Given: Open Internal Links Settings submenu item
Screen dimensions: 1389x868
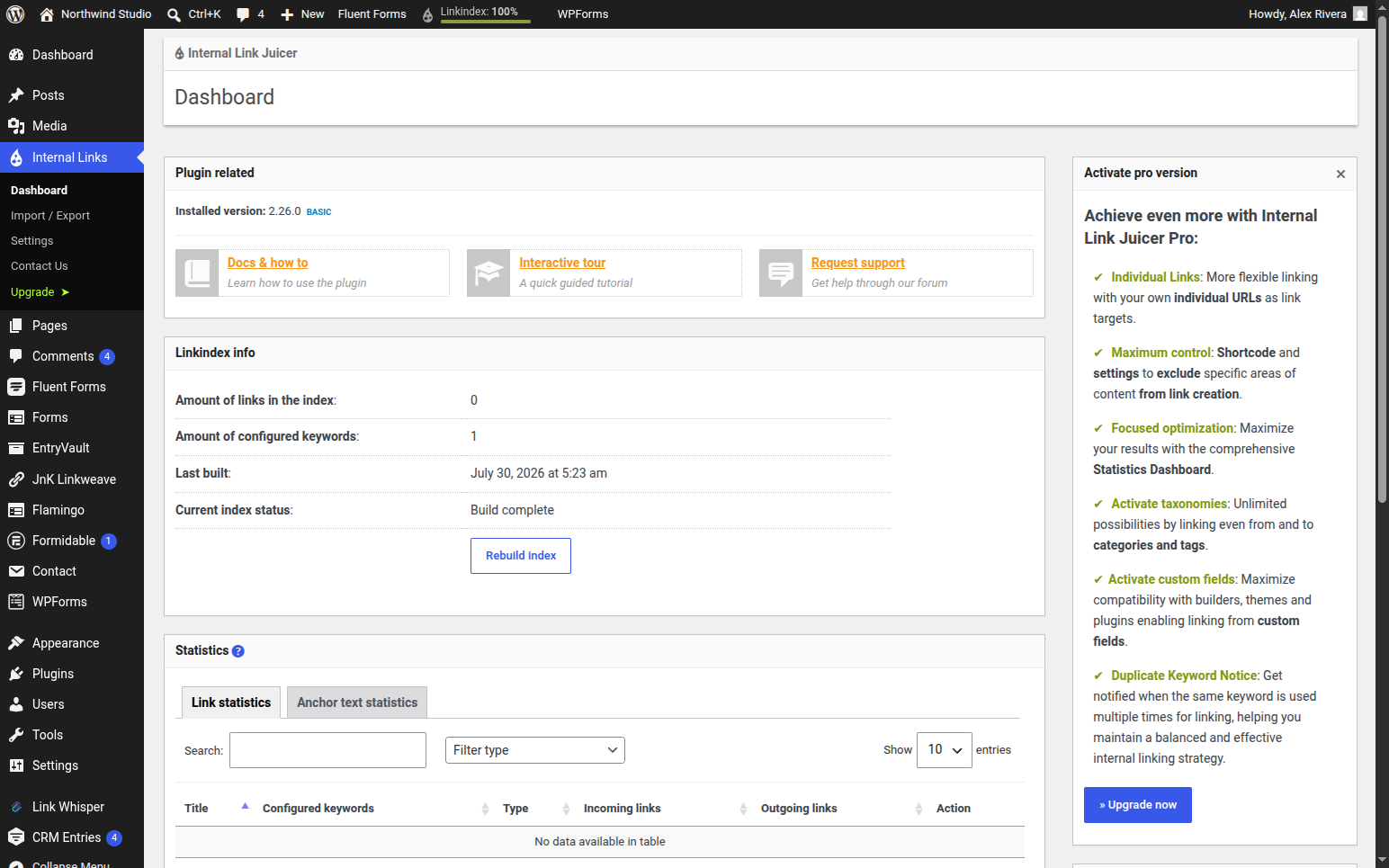Looking at the screenshot, I should [x=32, y=241].
